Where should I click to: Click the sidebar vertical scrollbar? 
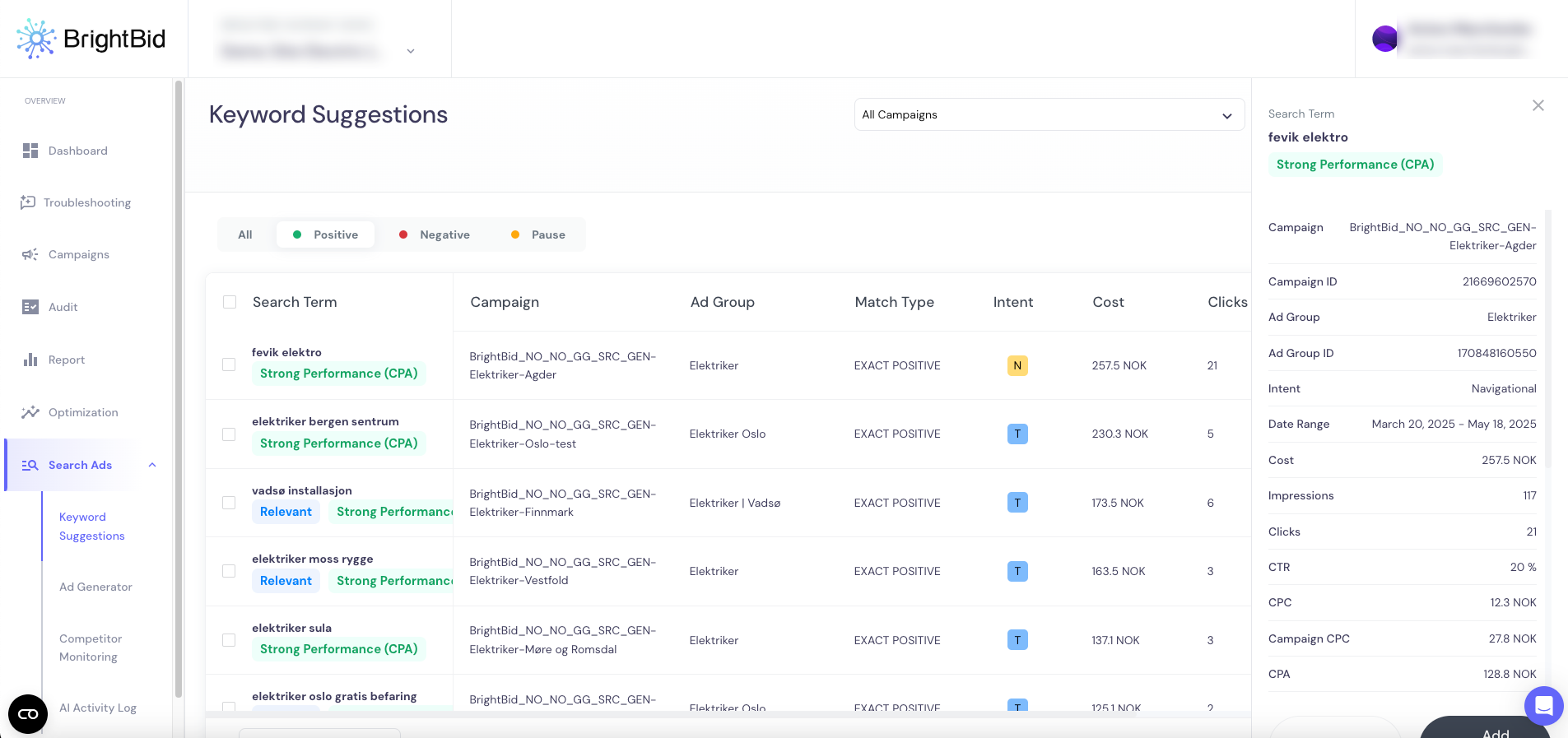point(178,389)
